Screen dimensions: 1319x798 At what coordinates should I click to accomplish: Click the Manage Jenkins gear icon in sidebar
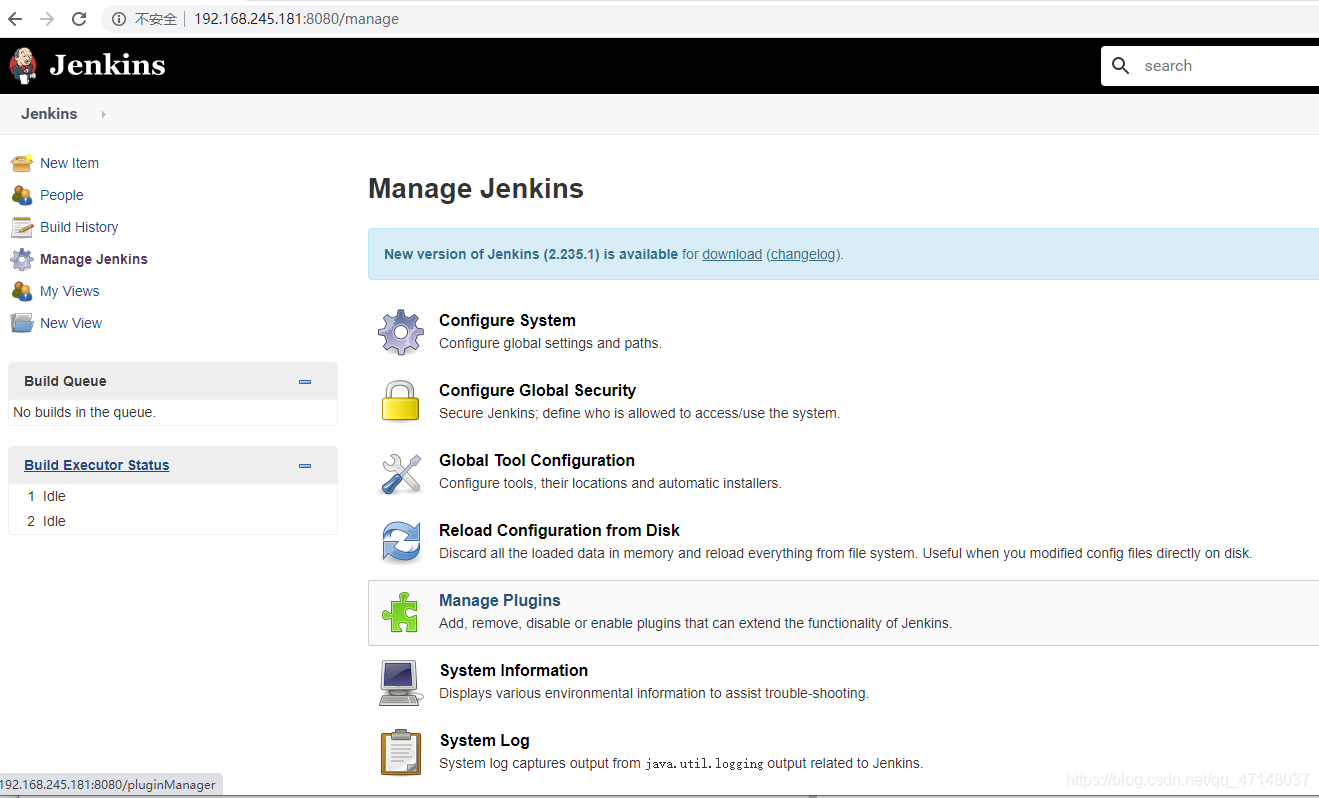tap(22, 259)
